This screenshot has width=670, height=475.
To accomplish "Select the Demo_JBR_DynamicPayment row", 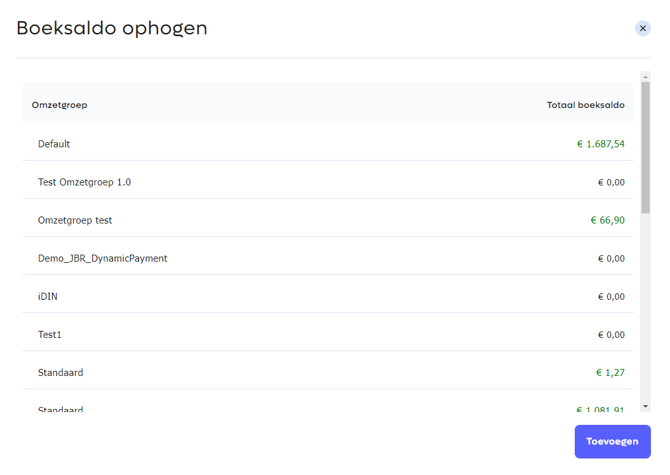I will [x=328, y=258].
